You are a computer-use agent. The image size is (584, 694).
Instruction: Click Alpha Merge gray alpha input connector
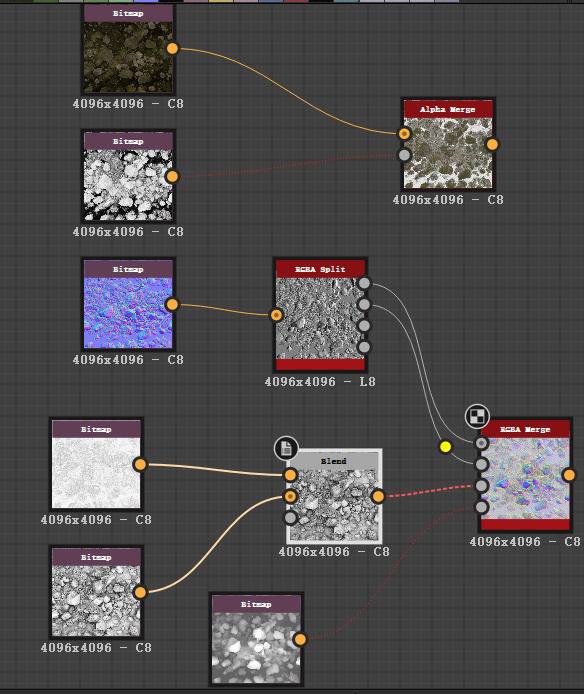(404, 155)
